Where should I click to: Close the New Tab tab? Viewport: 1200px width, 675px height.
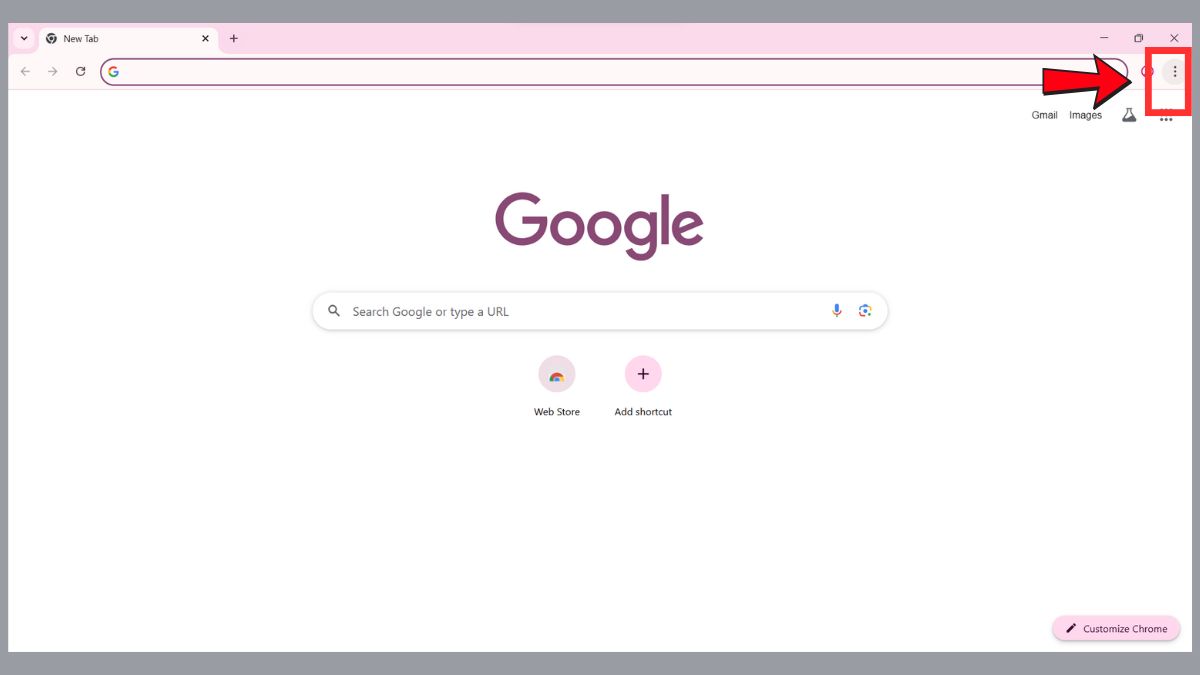click(x=205, y=38)
